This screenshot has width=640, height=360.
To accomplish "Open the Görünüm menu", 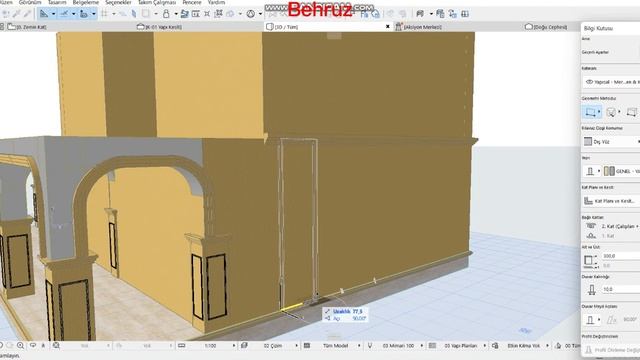I will [x=30, y=2].
